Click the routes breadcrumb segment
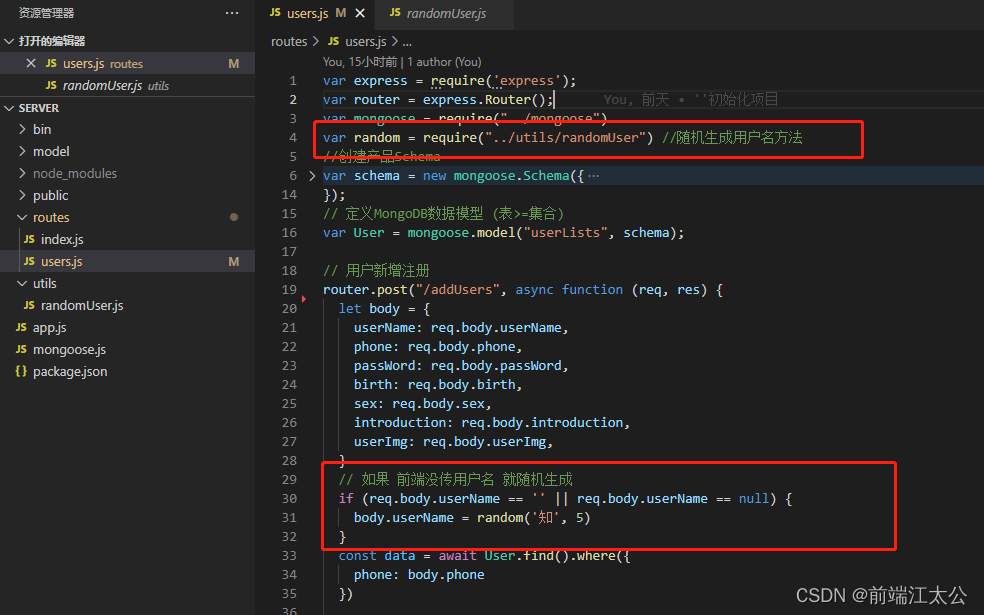Screen dimensions: 984x615 coord(289,41)
